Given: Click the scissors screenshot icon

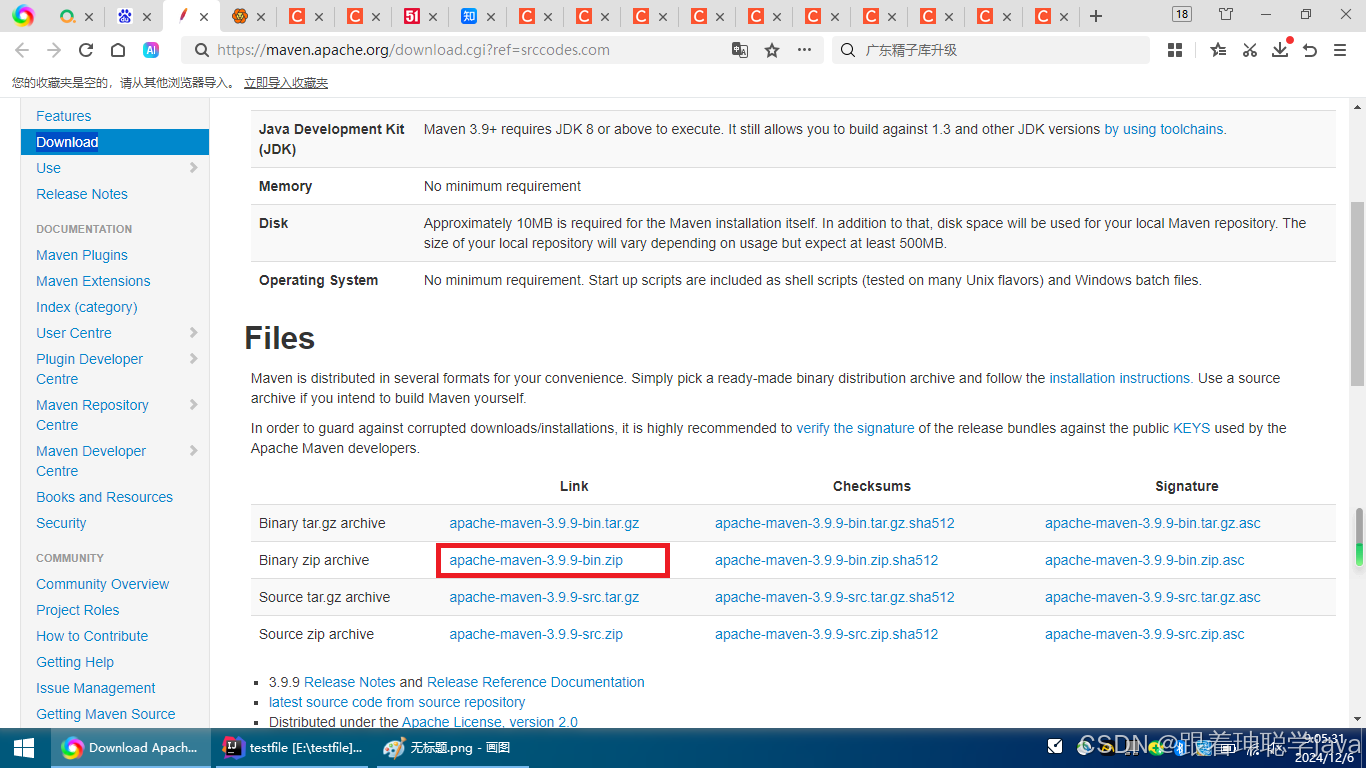Looking at the screenshot, I should (x=1249, y=50).
